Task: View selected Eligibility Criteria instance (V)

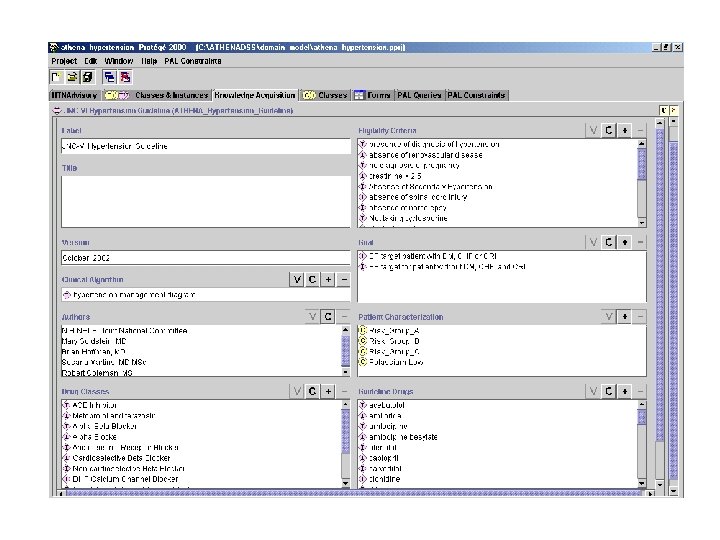Action: pyautogui.click(x=593, y=130)
